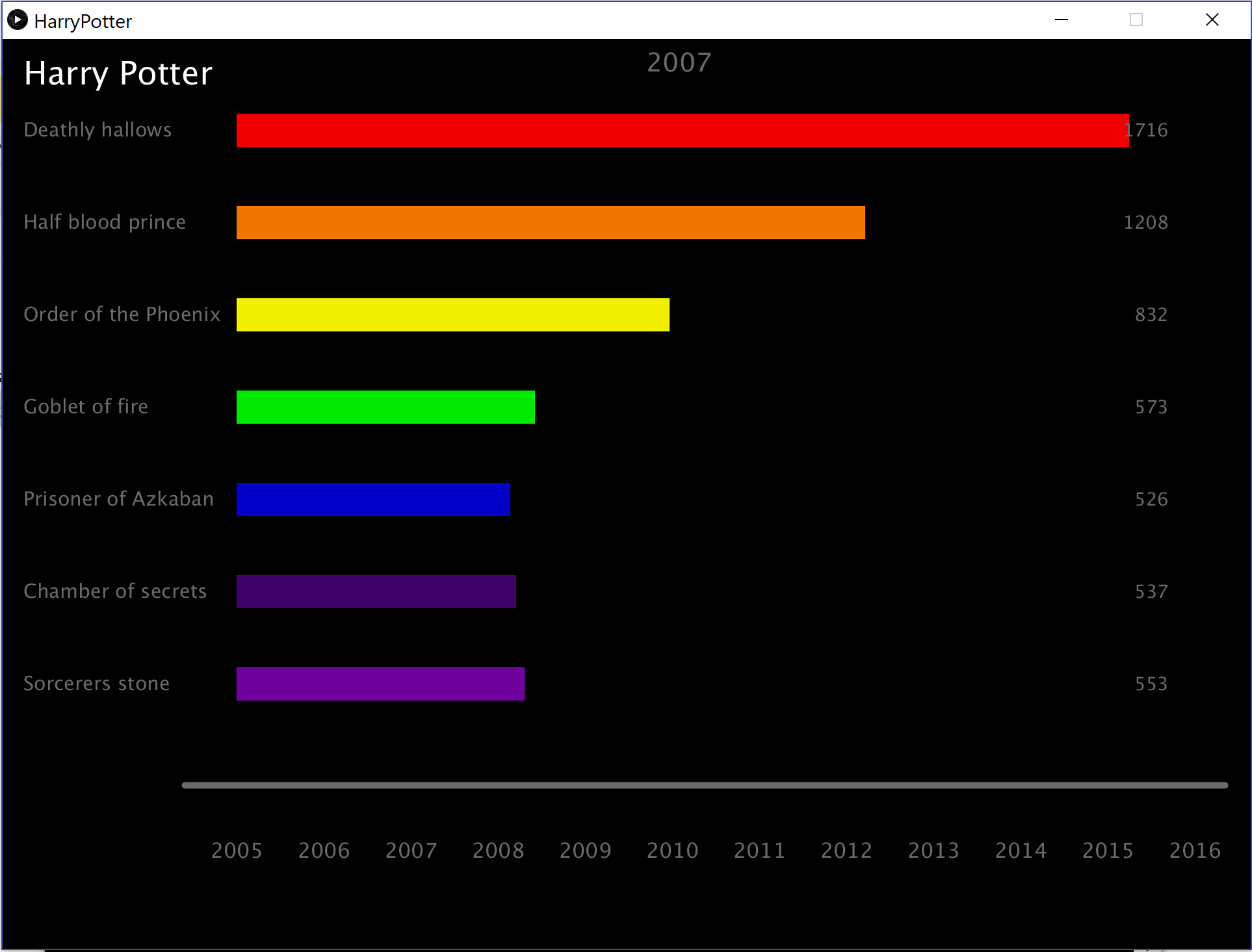Click the dark purple Chamber of secrets bar

pos(376,591)
